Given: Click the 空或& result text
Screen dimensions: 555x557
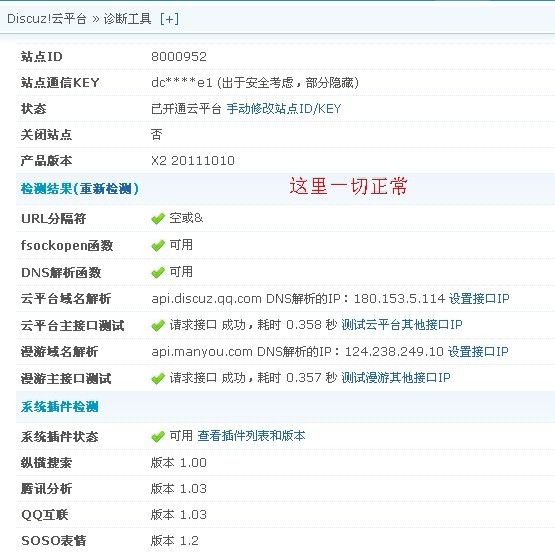Looking at the screenshot, I should [186, 218].
